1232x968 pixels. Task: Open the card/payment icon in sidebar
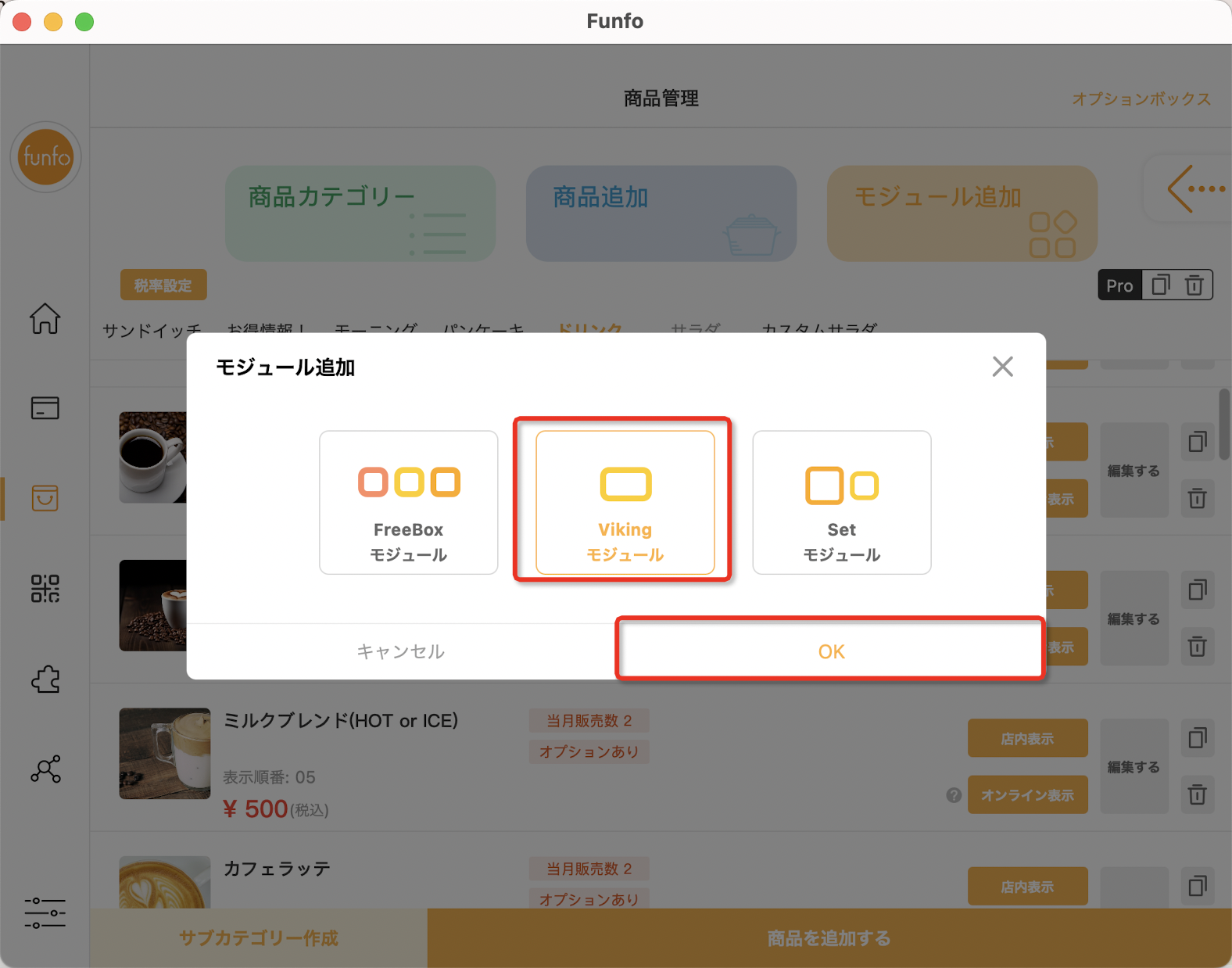tap(45, 408)
